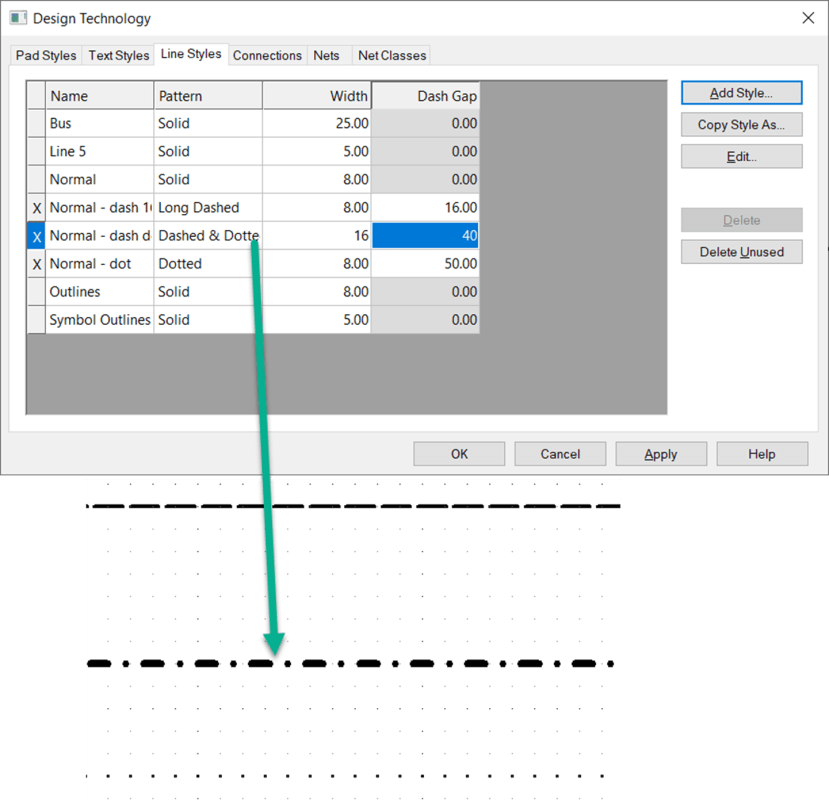Click the Pattern column header

click(x=208, y=96)
